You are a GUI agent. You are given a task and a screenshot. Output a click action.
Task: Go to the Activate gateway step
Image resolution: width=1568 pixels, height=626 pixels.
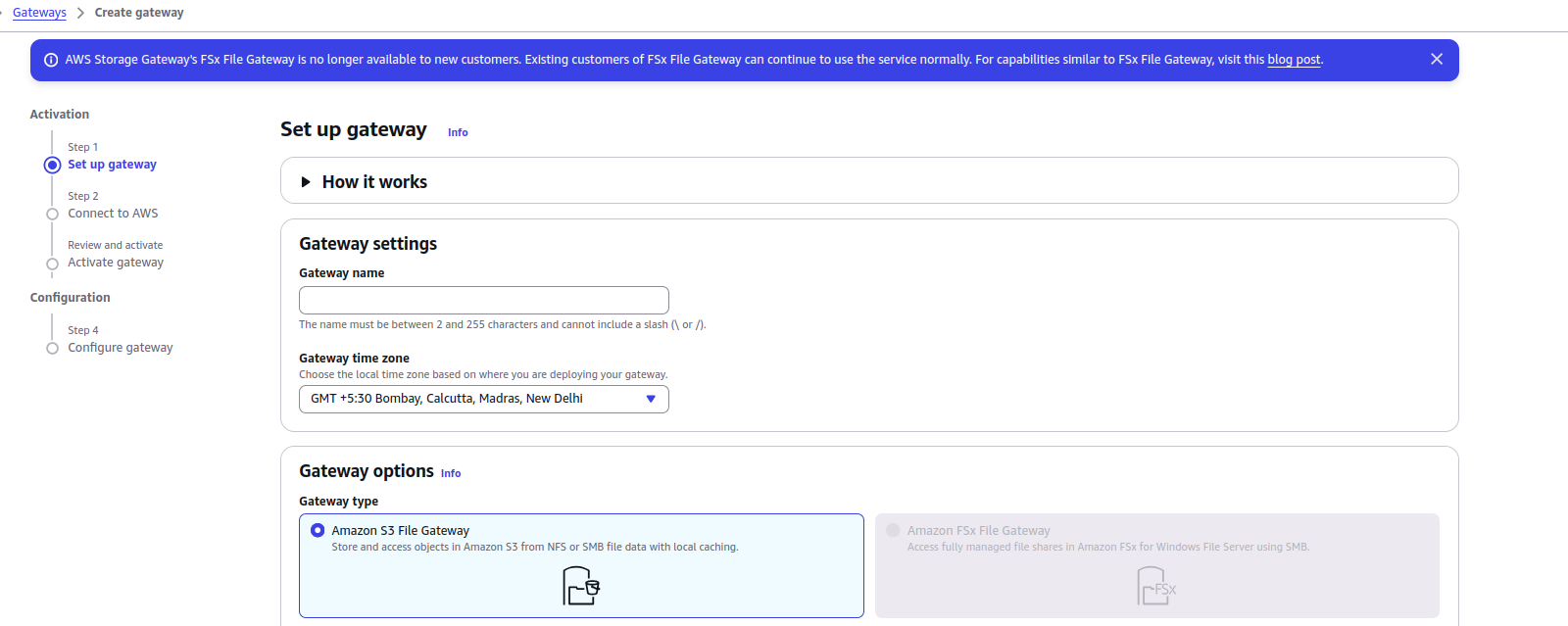pyautogui.click(x=116, y=263)
